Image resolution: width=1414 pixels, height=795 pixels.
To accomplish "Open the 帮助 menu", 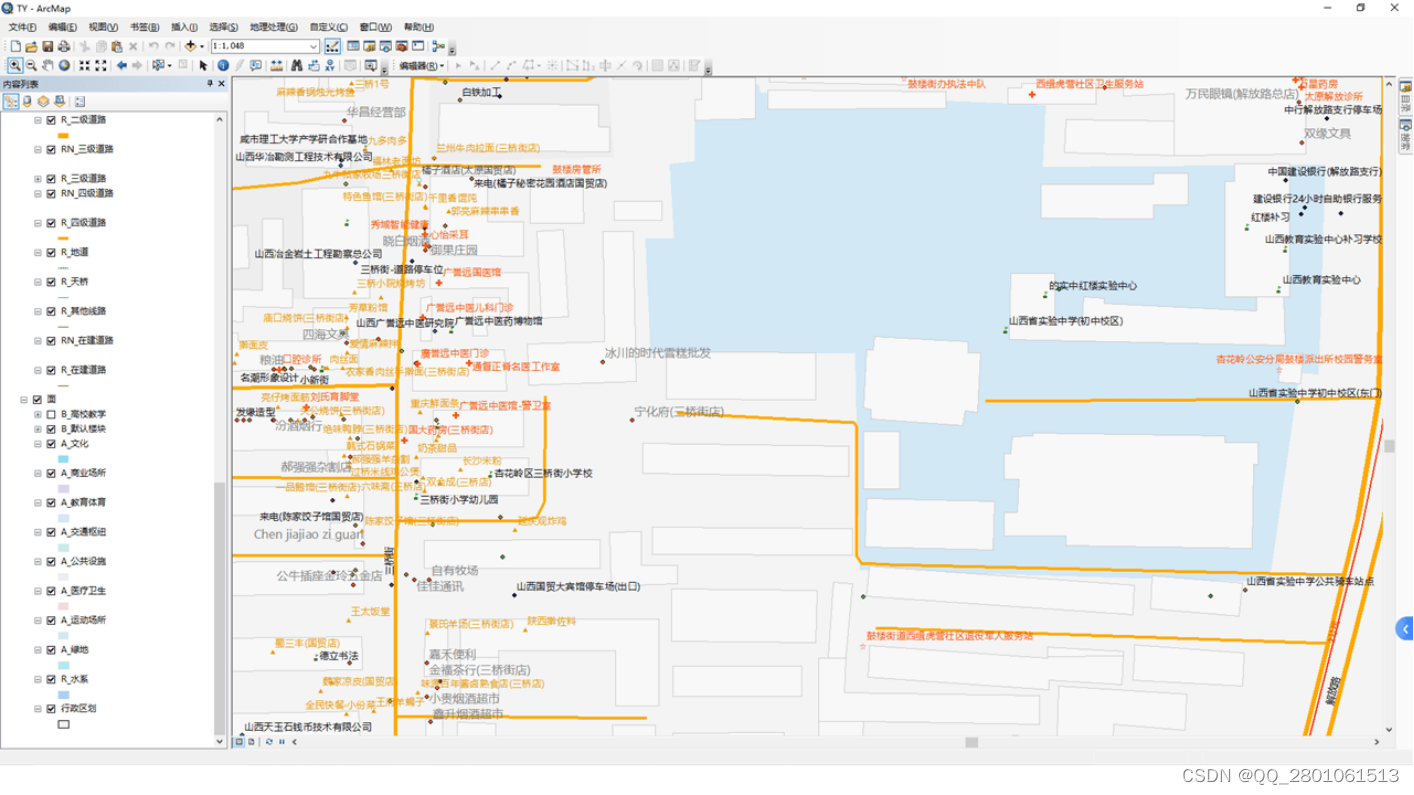I will [418, 27].
